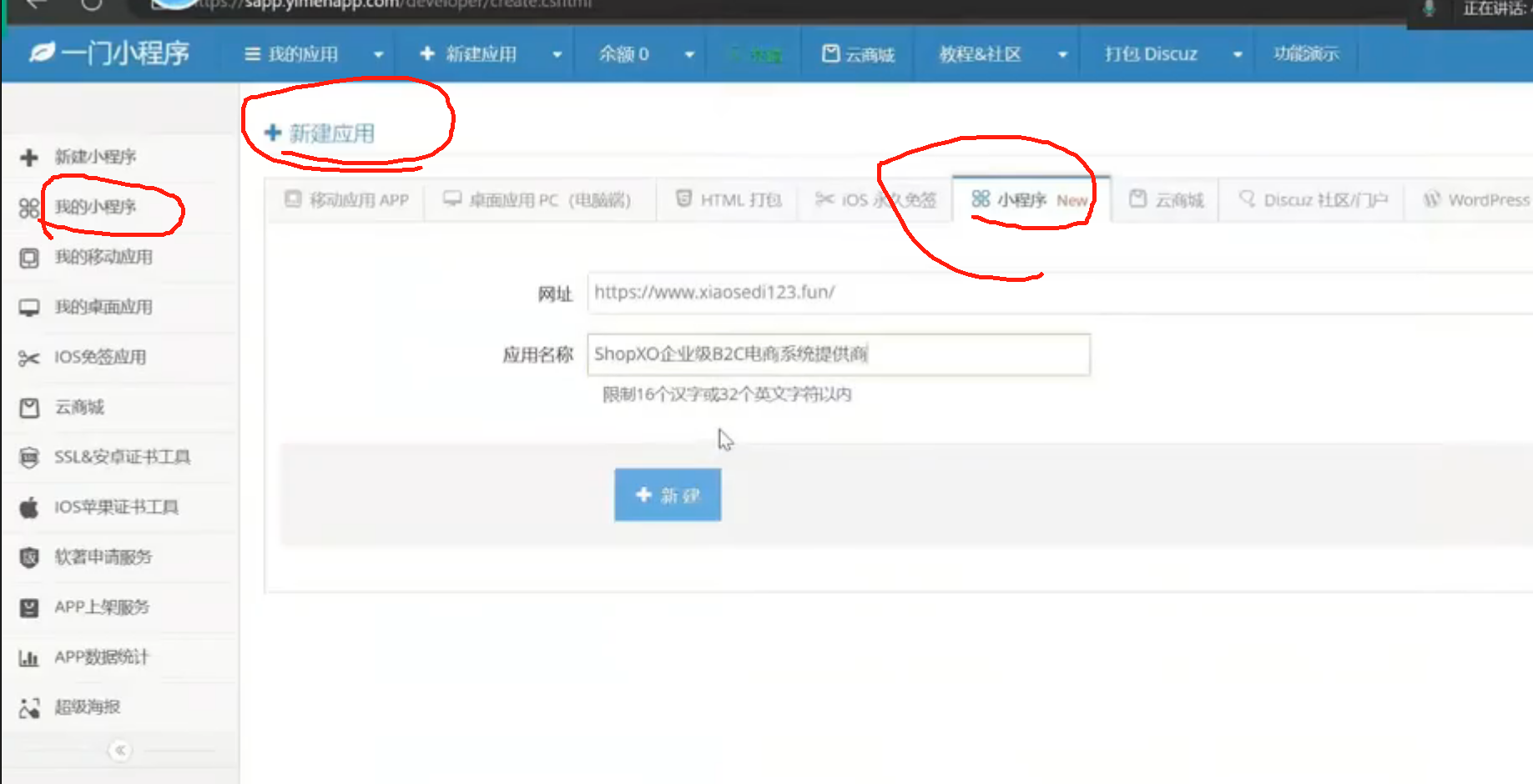Click the scissors icon beside IOS免签应用
This screenshot has width=1533, height=784.
29,358
